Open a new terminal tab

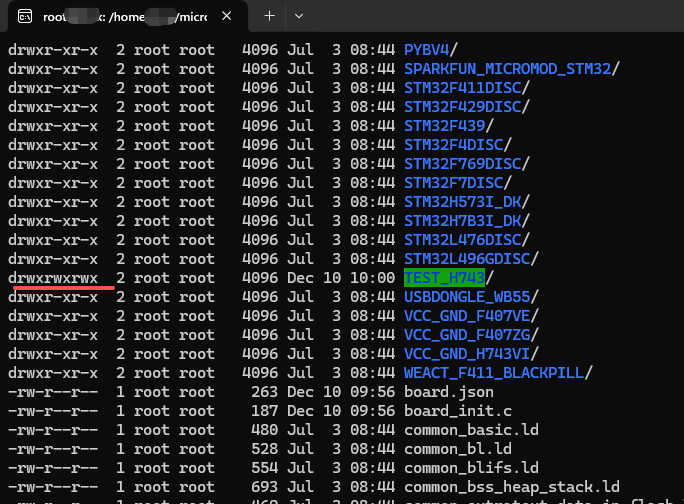[x=270, y=16]
